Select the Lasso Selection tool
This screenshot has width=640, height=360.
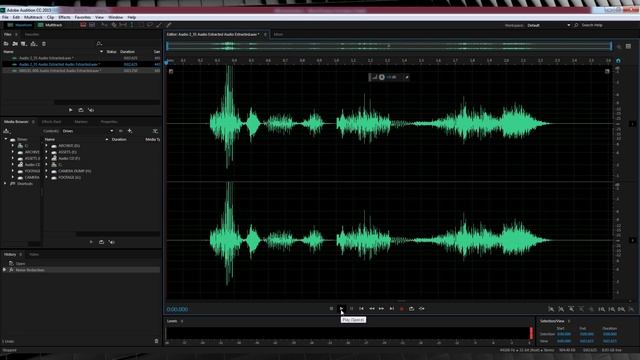150,25
